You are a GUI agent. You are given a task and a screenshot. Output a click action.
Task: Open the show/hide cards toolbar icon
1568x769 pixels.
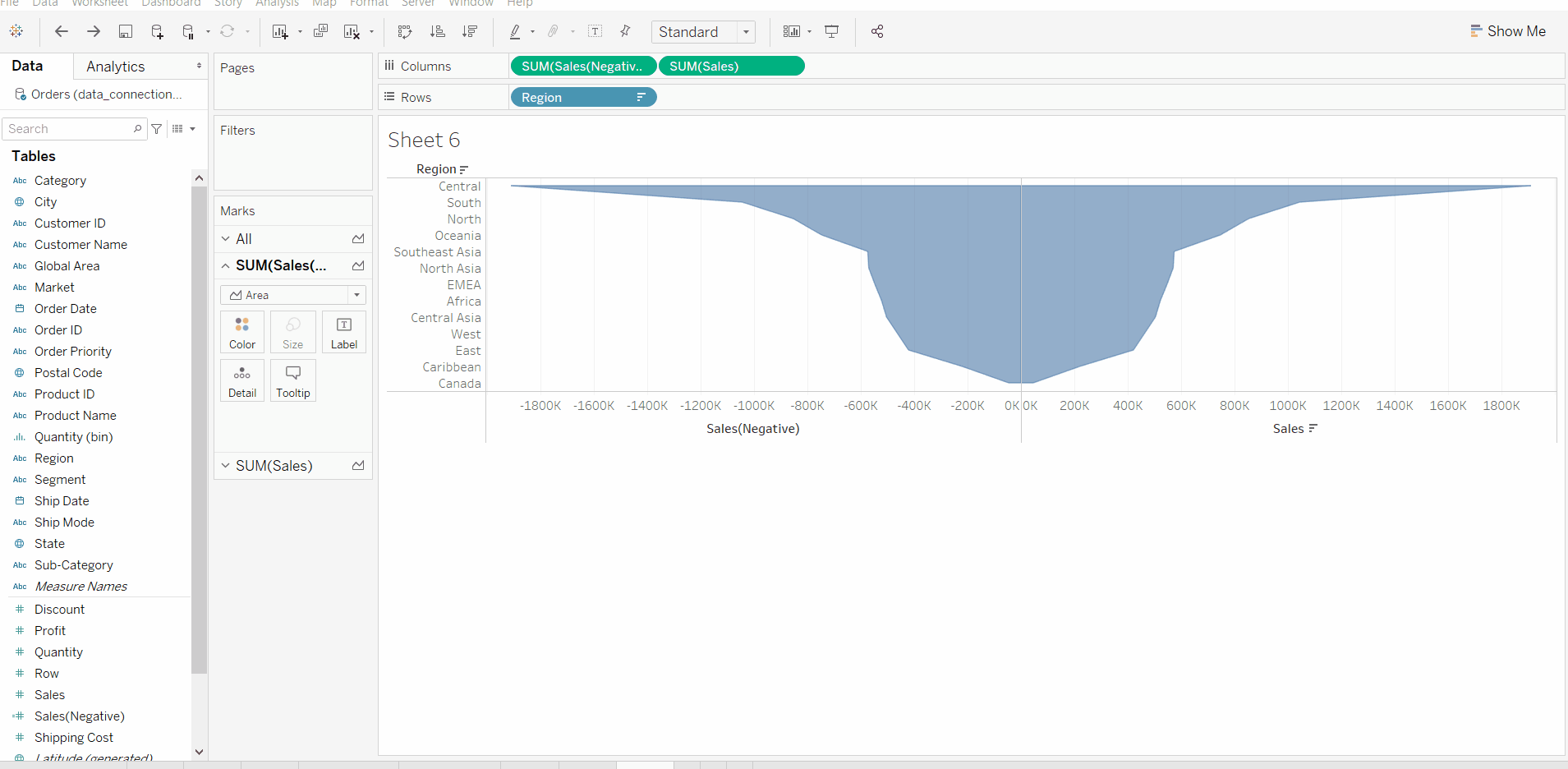tap(792, 31)
